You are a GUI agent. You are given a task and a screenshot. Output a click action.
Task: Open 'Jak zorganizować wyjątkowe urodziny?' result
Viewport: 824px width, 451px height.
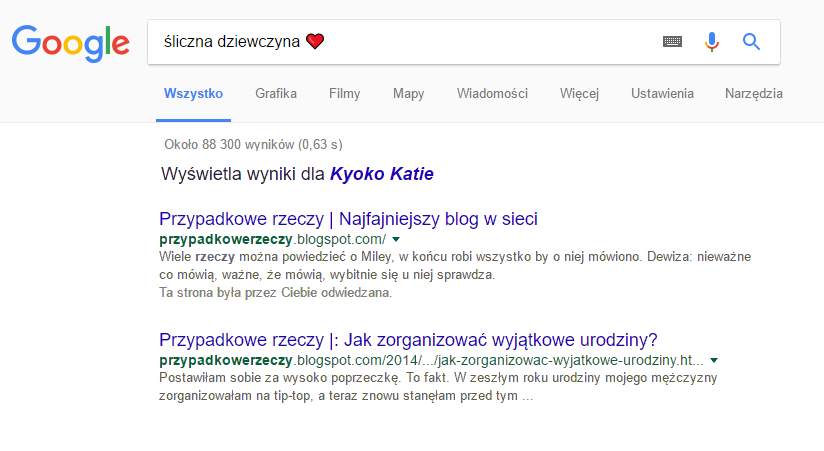tap(408, 340)
